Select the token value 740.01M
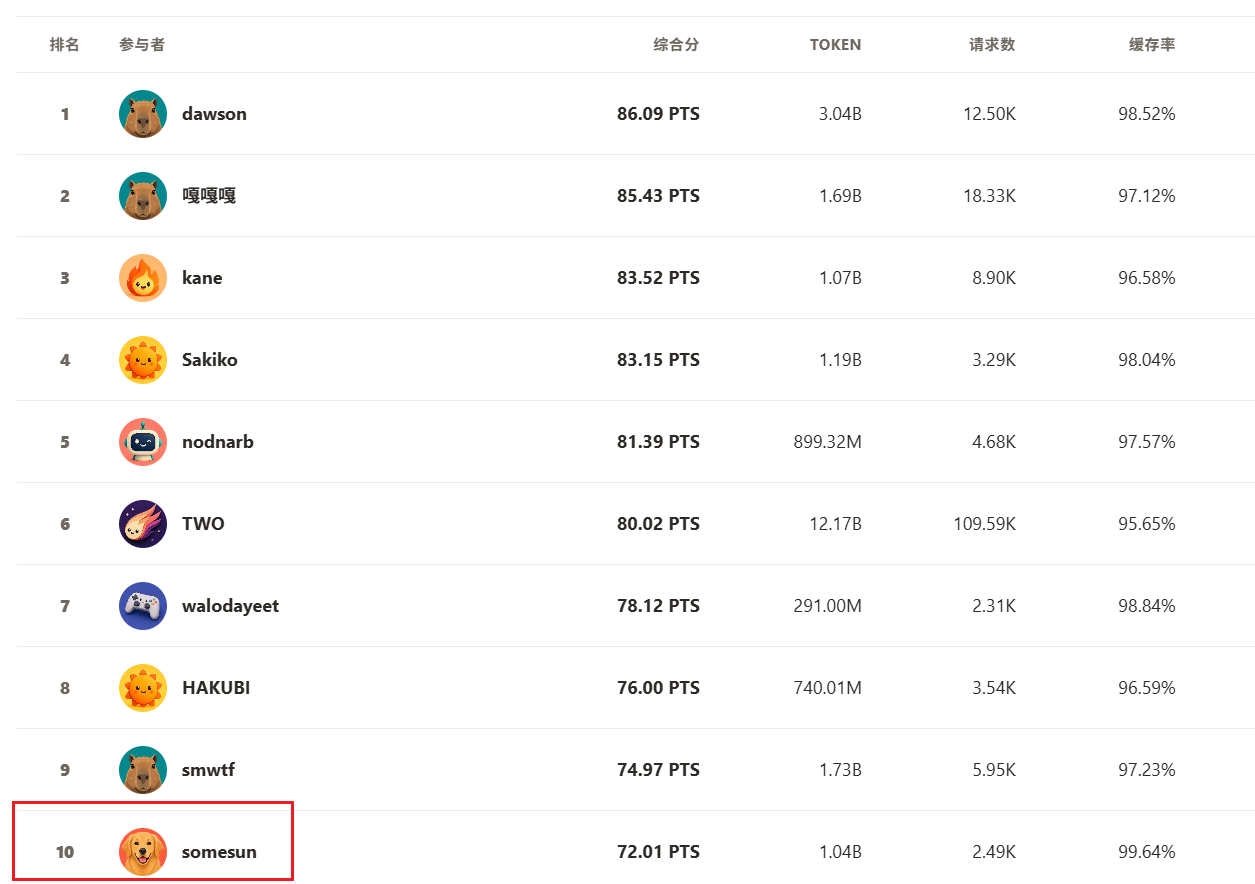 tap(827, 688)
